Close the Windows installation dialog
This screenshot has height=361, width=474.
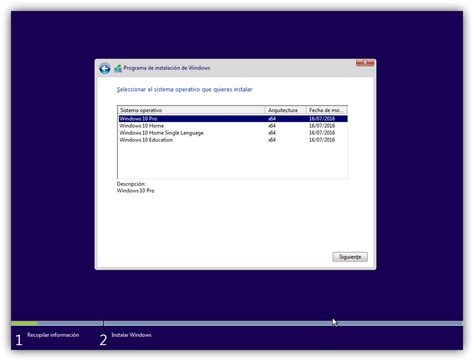365,63
